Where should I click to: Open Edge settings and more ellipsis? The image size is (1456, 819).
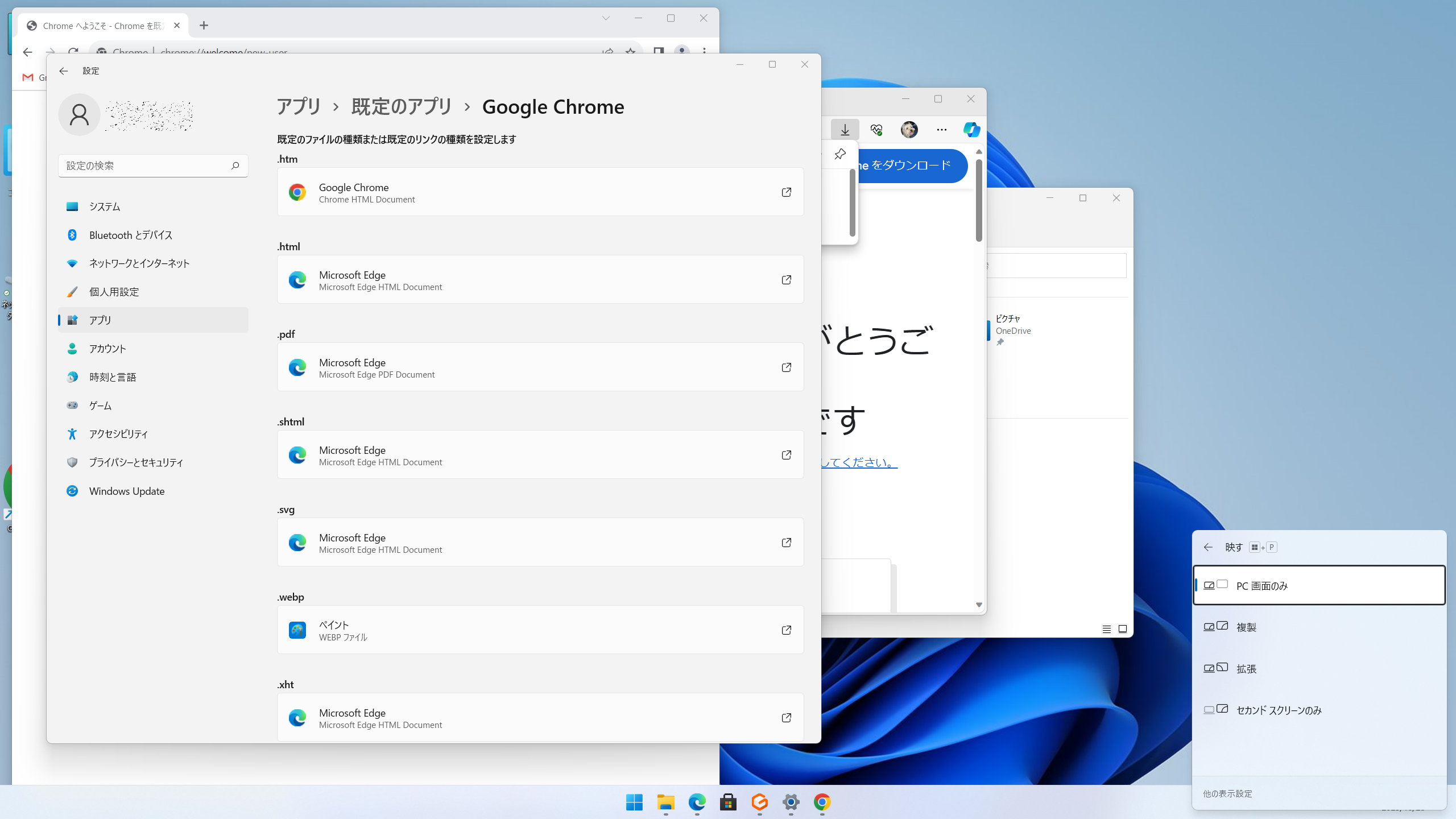pos(941,130)
